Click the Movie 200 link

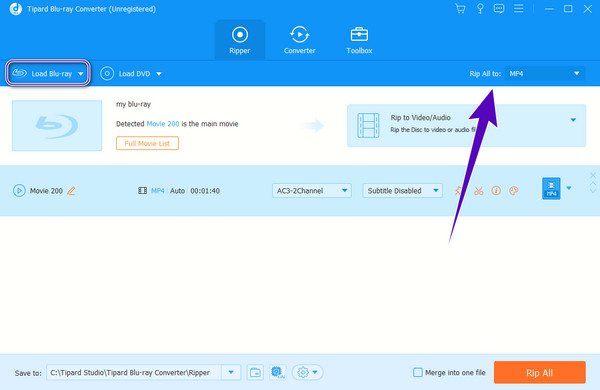[x=163, y=124]
